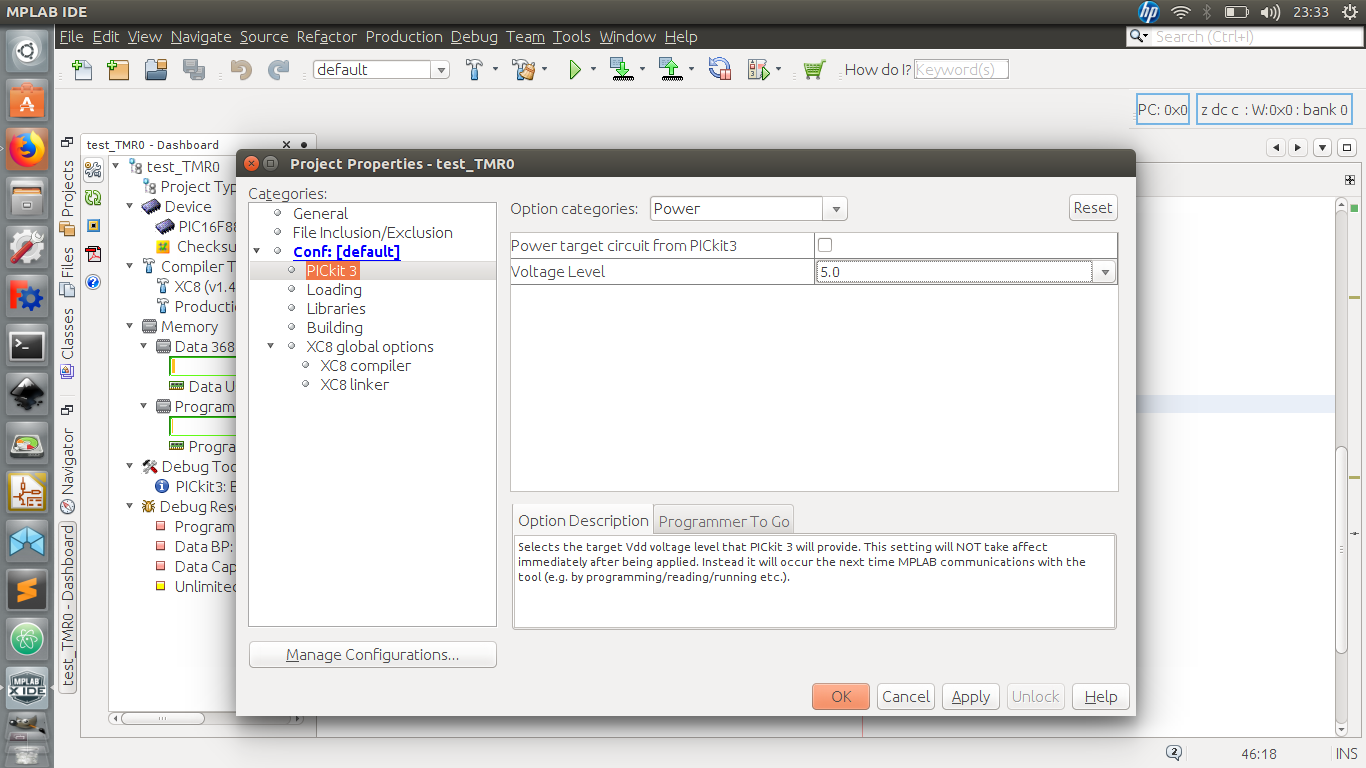Click the Dashboard blue help icon
Screen dimensions: 1366x768
[93, 282]
